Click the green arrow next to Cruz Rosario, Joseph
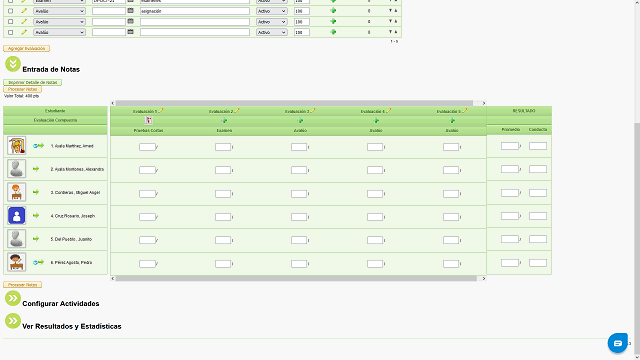Viewport: 640px width, 360px height. [36, 216]
